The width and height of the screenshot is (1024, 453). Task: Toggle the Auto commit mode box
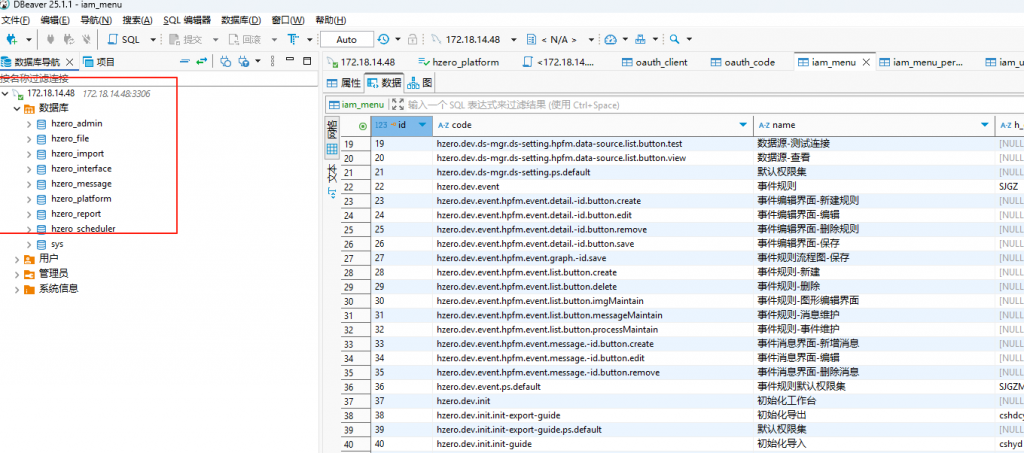point(346,40)
